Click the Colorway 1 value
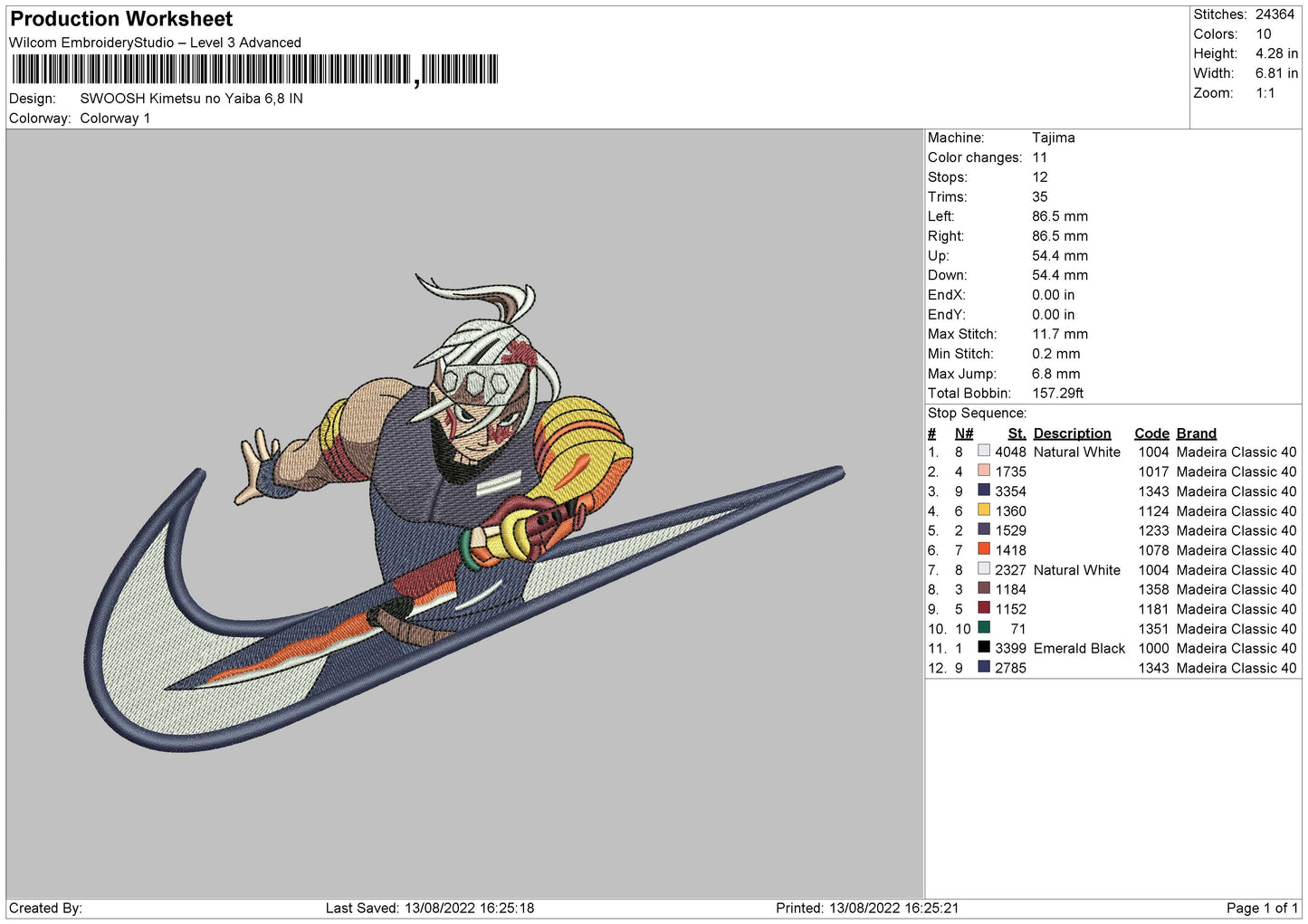 [x=115, y=119]
